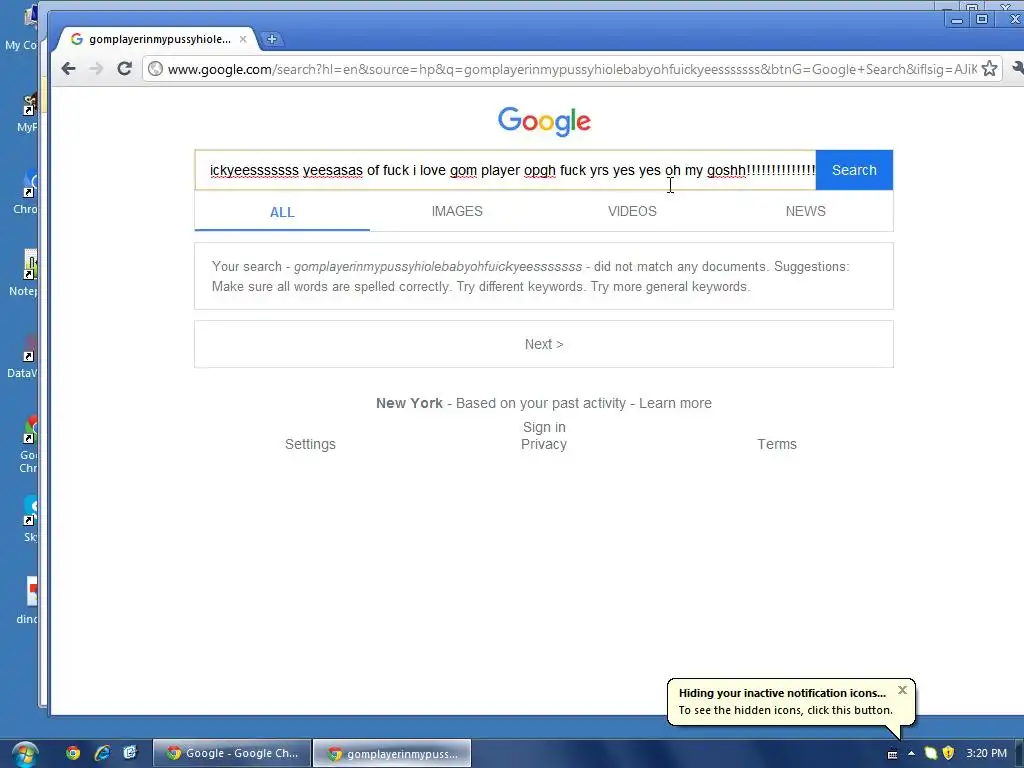Open the DataV desktop shortcut
The width and height of the screenshot is (1024, 768).
24,355
